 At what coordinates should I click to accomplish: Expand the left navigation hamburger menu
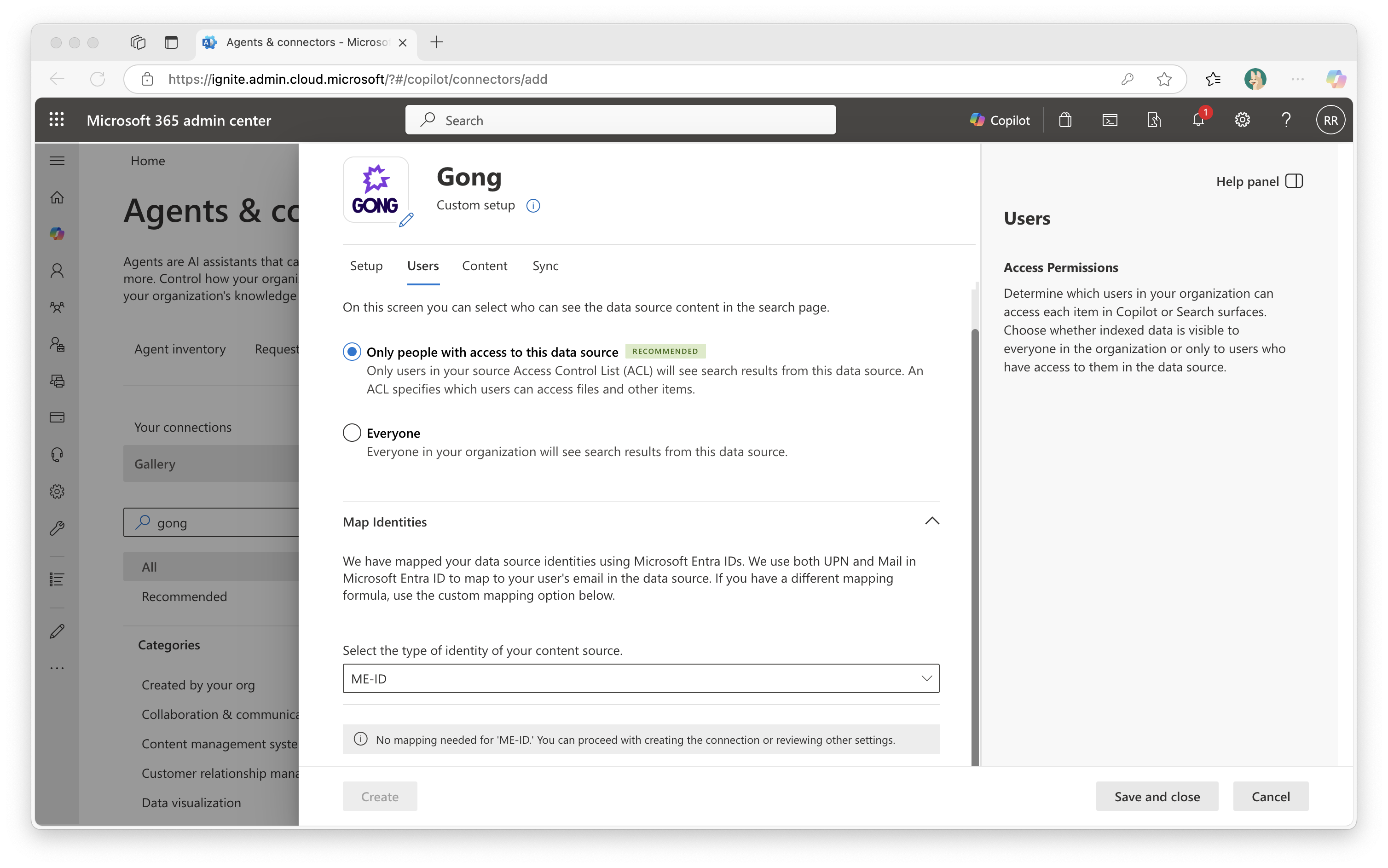57,161
